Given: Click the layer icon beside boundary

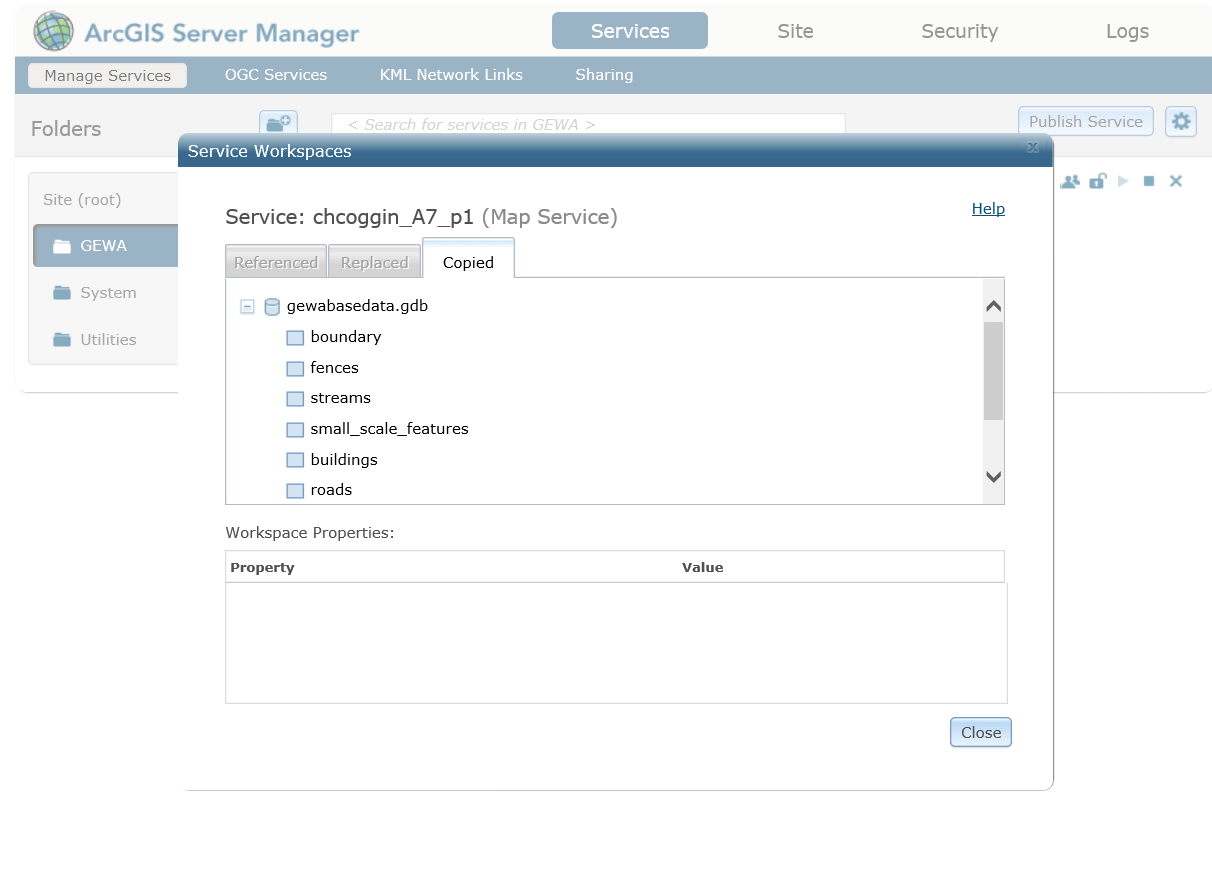Looking at the screenshot, I should click(x=295, y=338).
